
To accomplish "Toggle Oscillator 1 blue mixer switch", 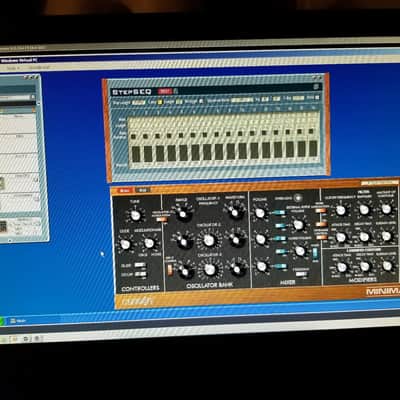I will pos(279,212).
